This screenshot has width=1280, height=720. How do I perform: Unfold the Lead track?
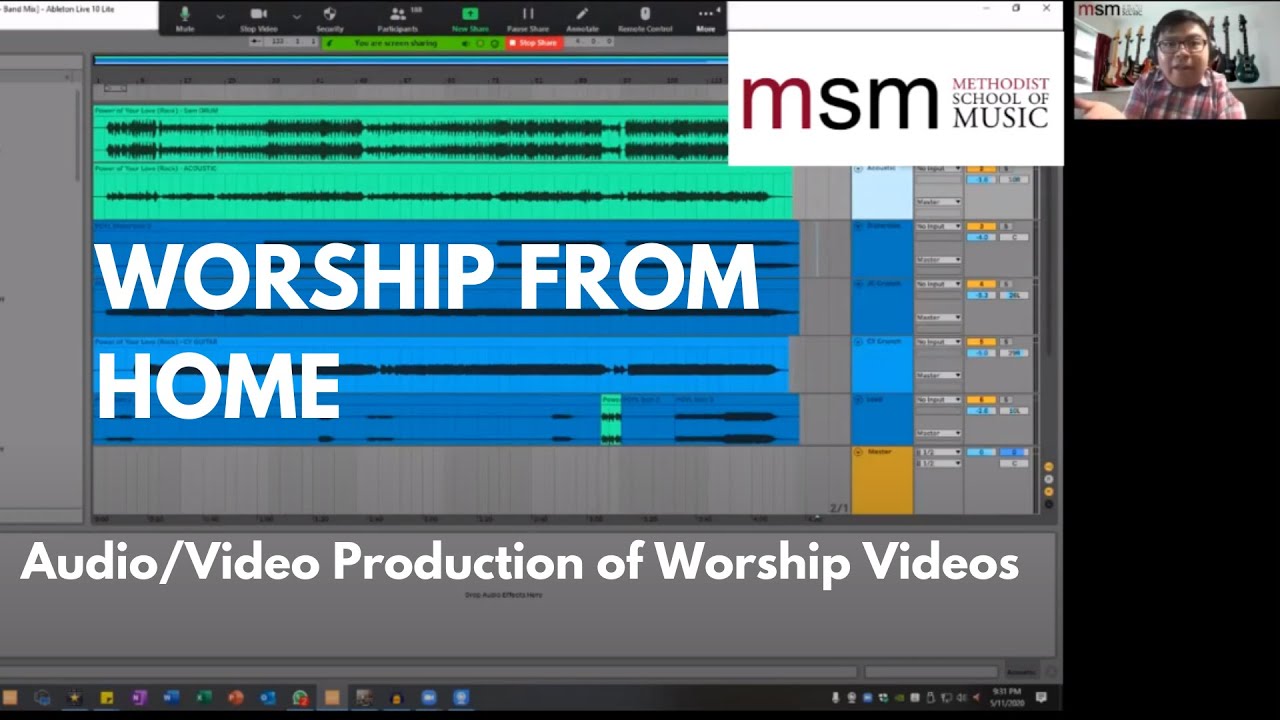[x=858, y=400]
